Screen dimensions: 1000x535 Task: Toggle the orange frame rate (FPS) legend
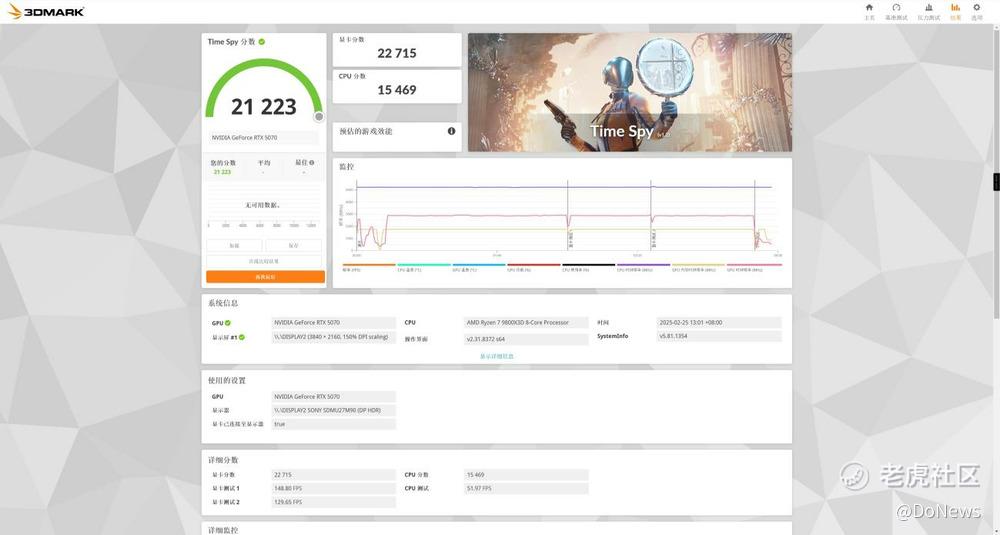coord(369,267)
